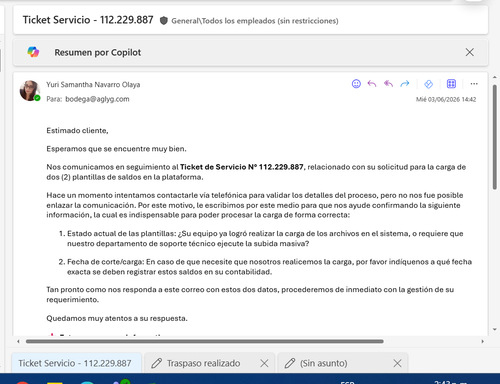Image resolution: width=500 pixels, height=384 pixels.
Task: Click bold text Ticket de Servicio N° 112.229.887
Action: pyautogui.click(x=242, y=167)
